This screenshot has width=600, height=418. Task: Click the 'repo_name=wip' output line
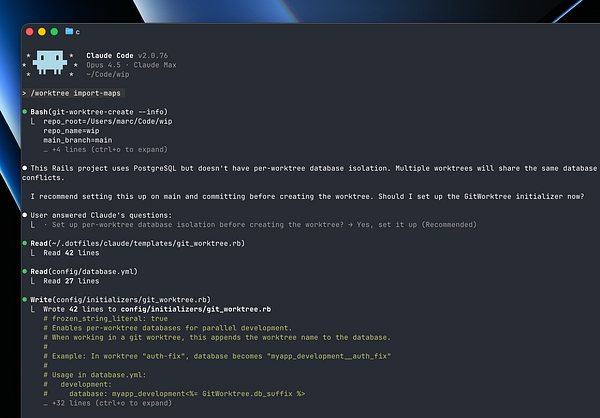pos(71,131)
